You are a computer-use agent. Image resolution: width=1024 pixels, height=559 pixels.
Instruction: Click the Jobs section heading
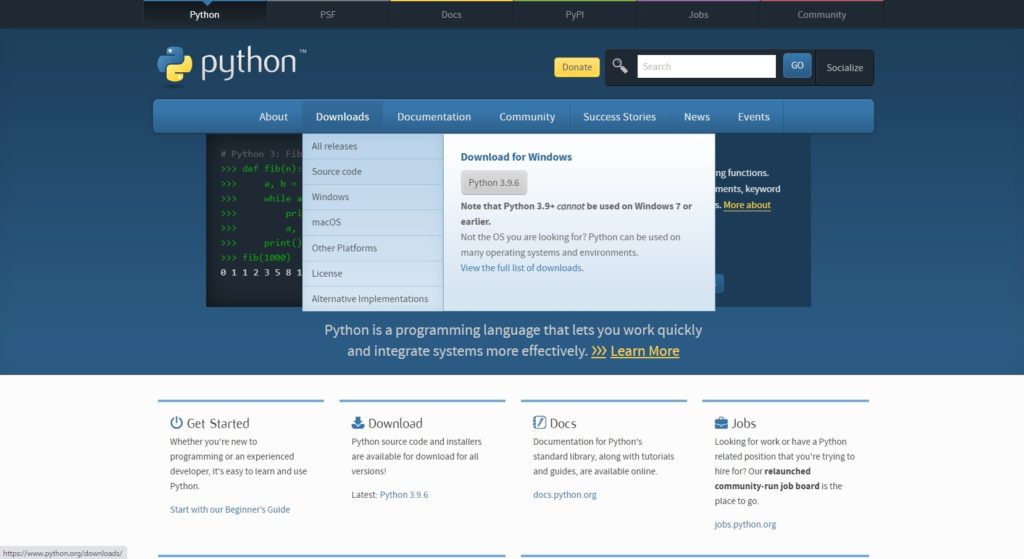(743, 423)
